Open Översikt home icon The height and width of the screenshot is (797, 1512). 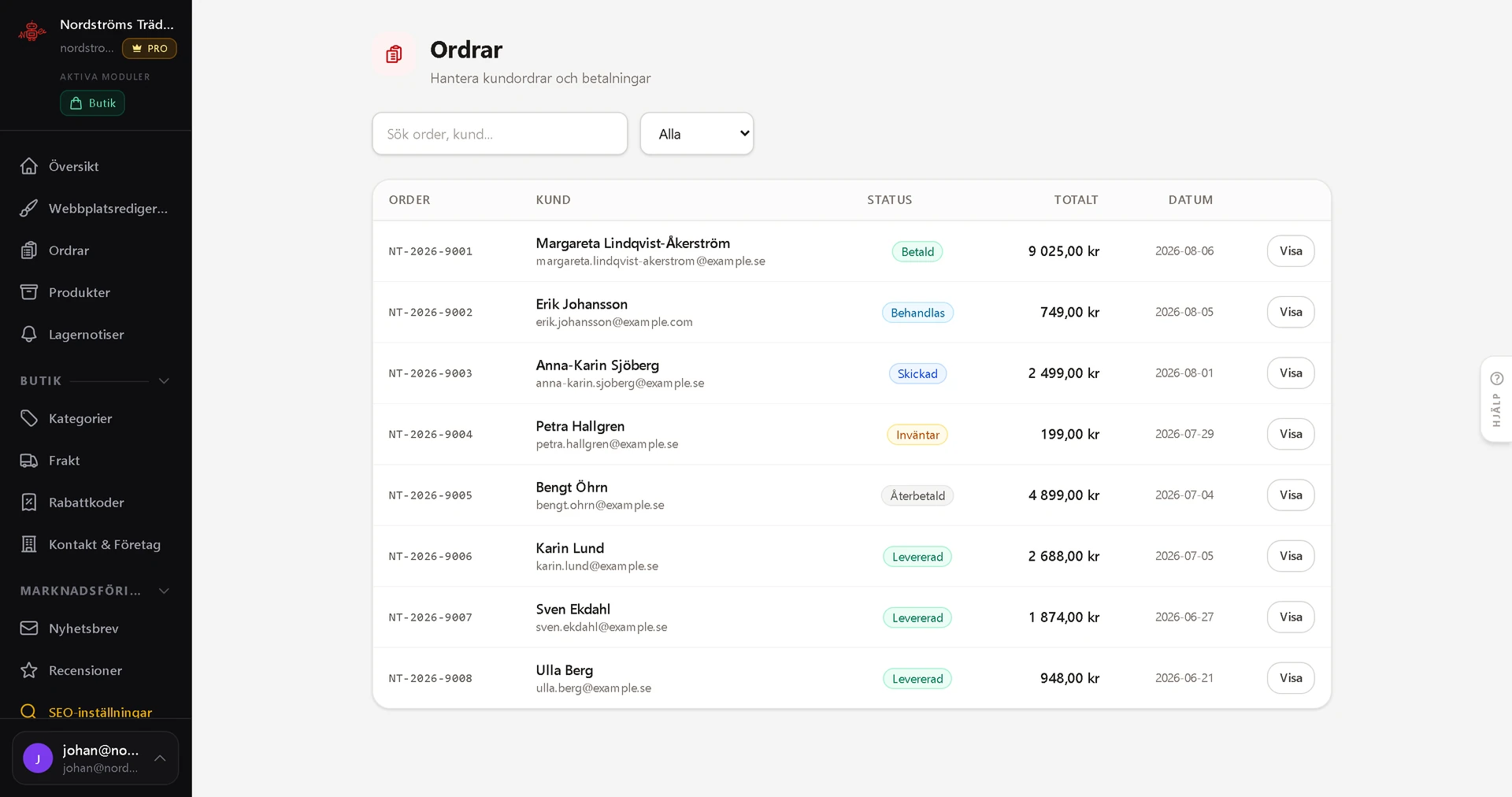29,166
